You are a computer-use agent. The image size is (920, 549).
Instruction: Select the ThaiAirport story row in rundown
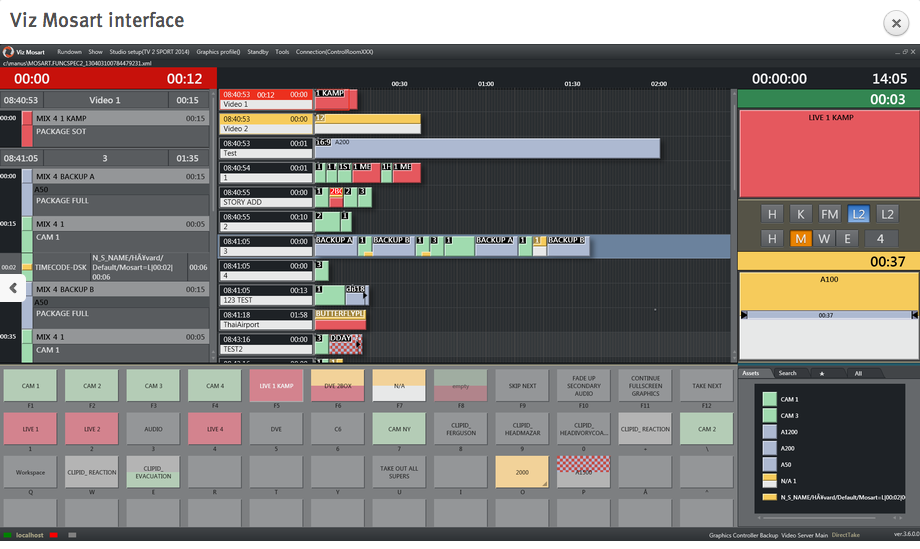266,320
